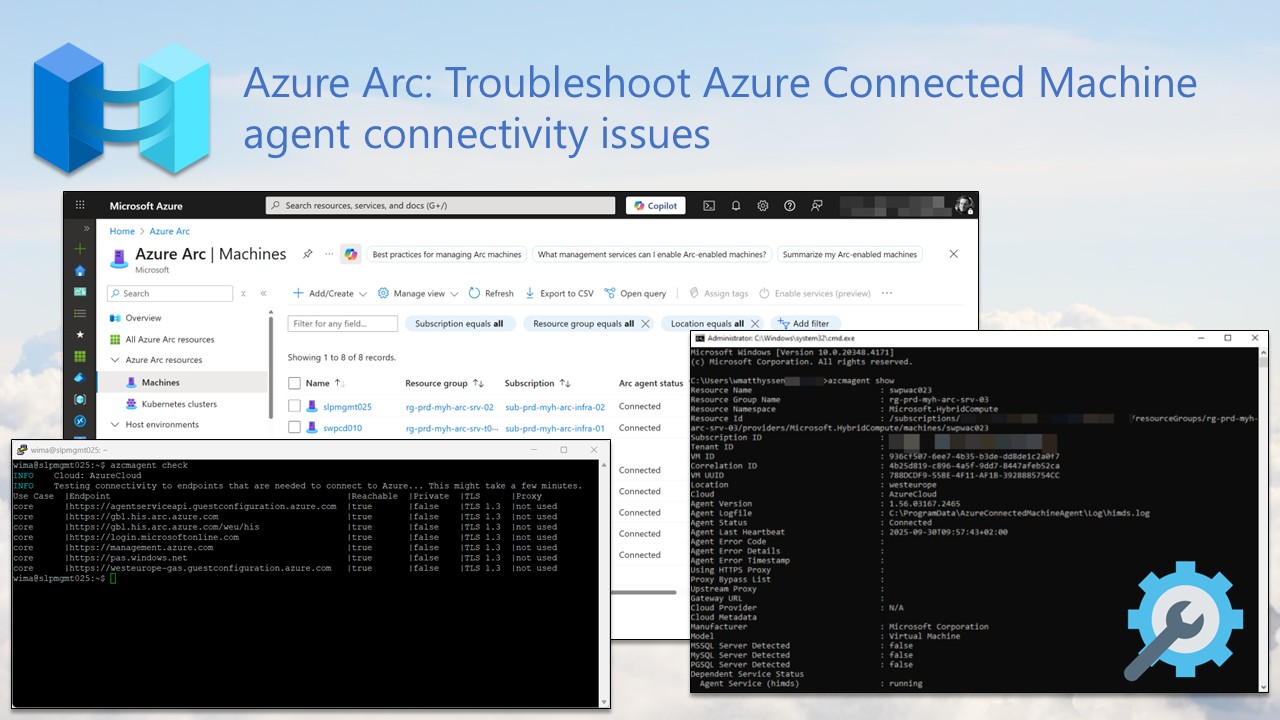Image resolution: width=1280 pixels, height=720 pixels.
Task: Launch Cloud Shell from the top bar
Action: click(x=709, y=206)
